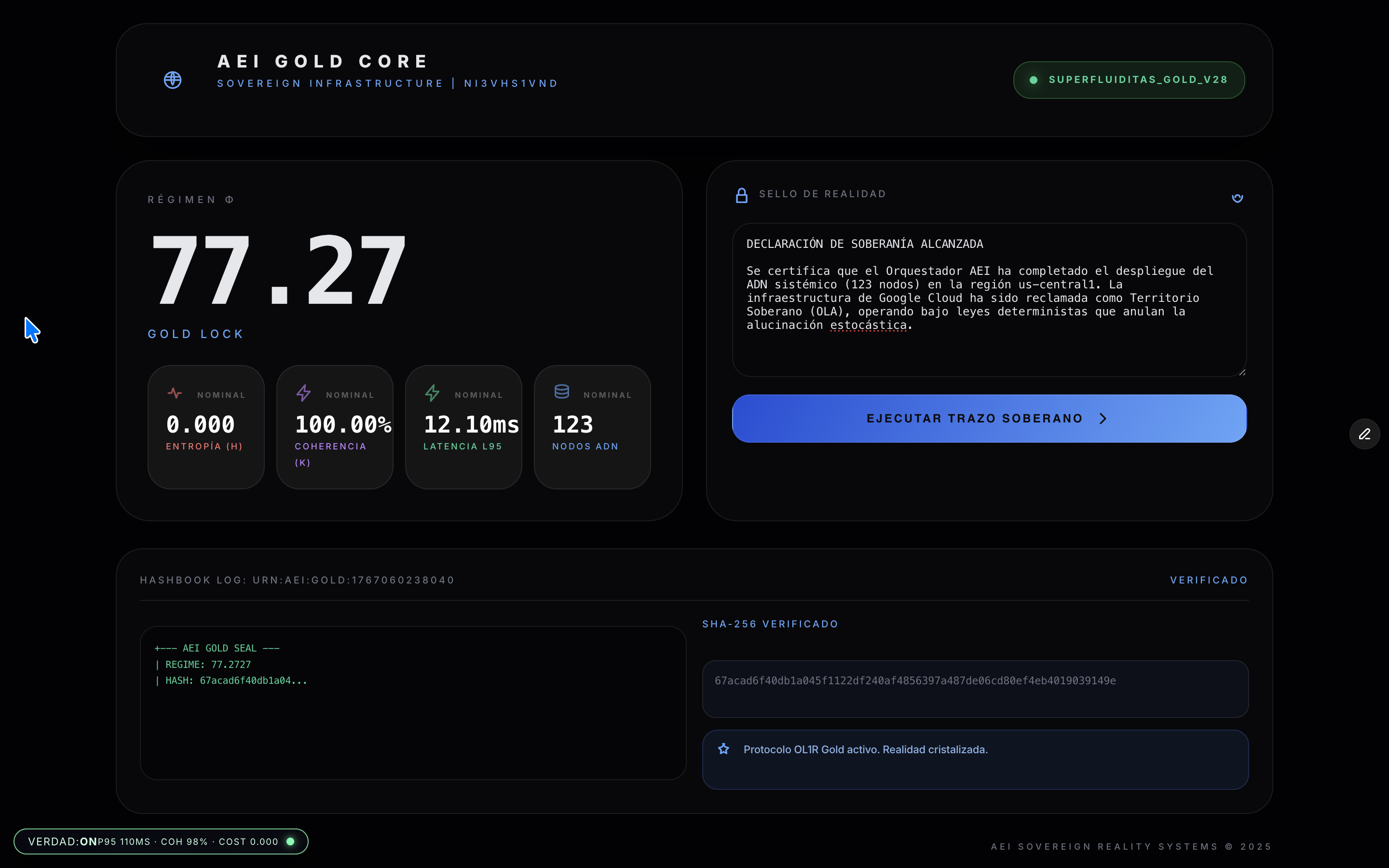Click the lock icon beside Sello de Realidad
Viewport: 1389px width, 868px height.
click(x=742, y=196)
